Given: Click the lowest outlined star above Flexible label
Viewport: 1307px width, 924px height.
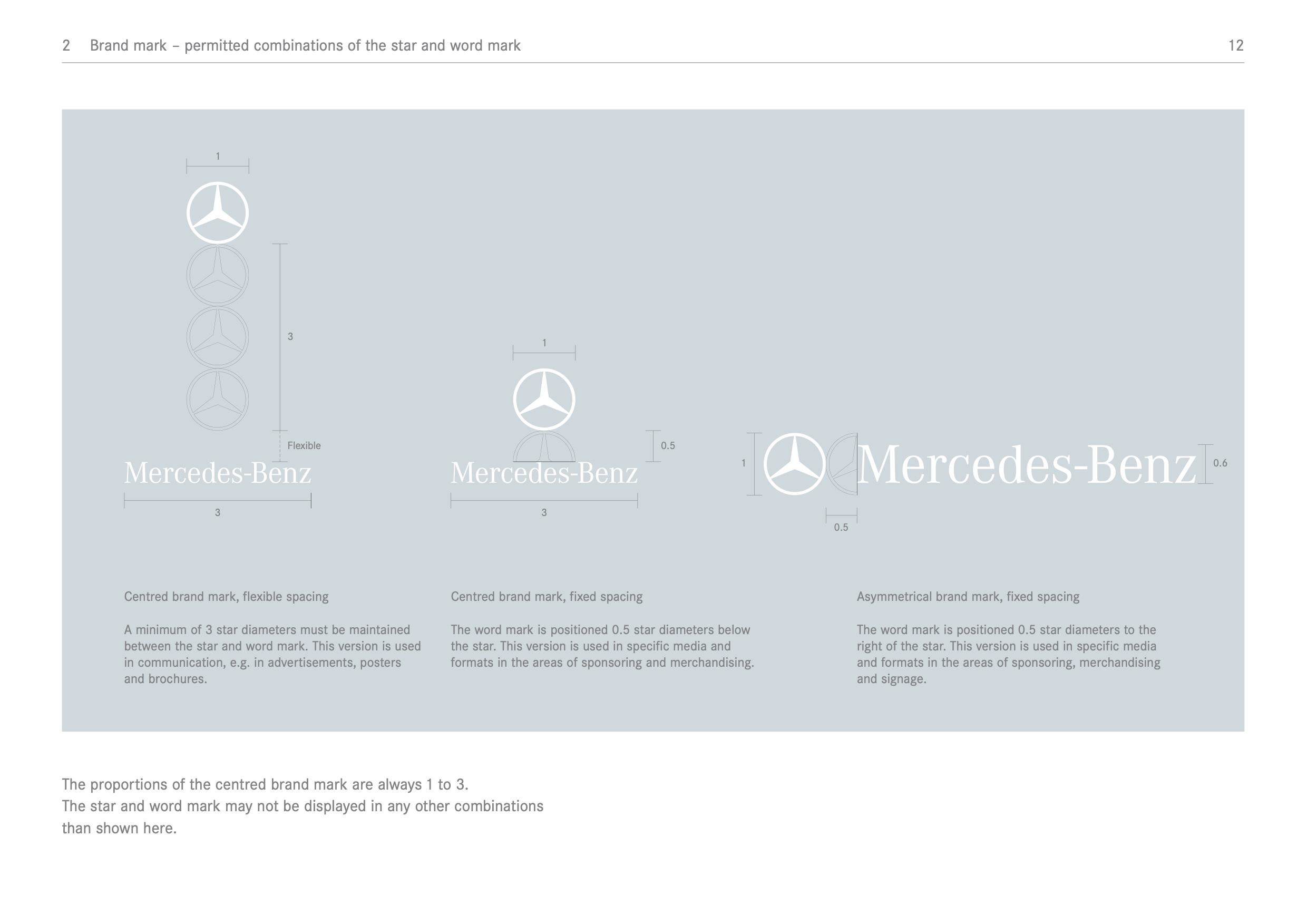Looking at the screenshot, I should click(x=218, y=400).
